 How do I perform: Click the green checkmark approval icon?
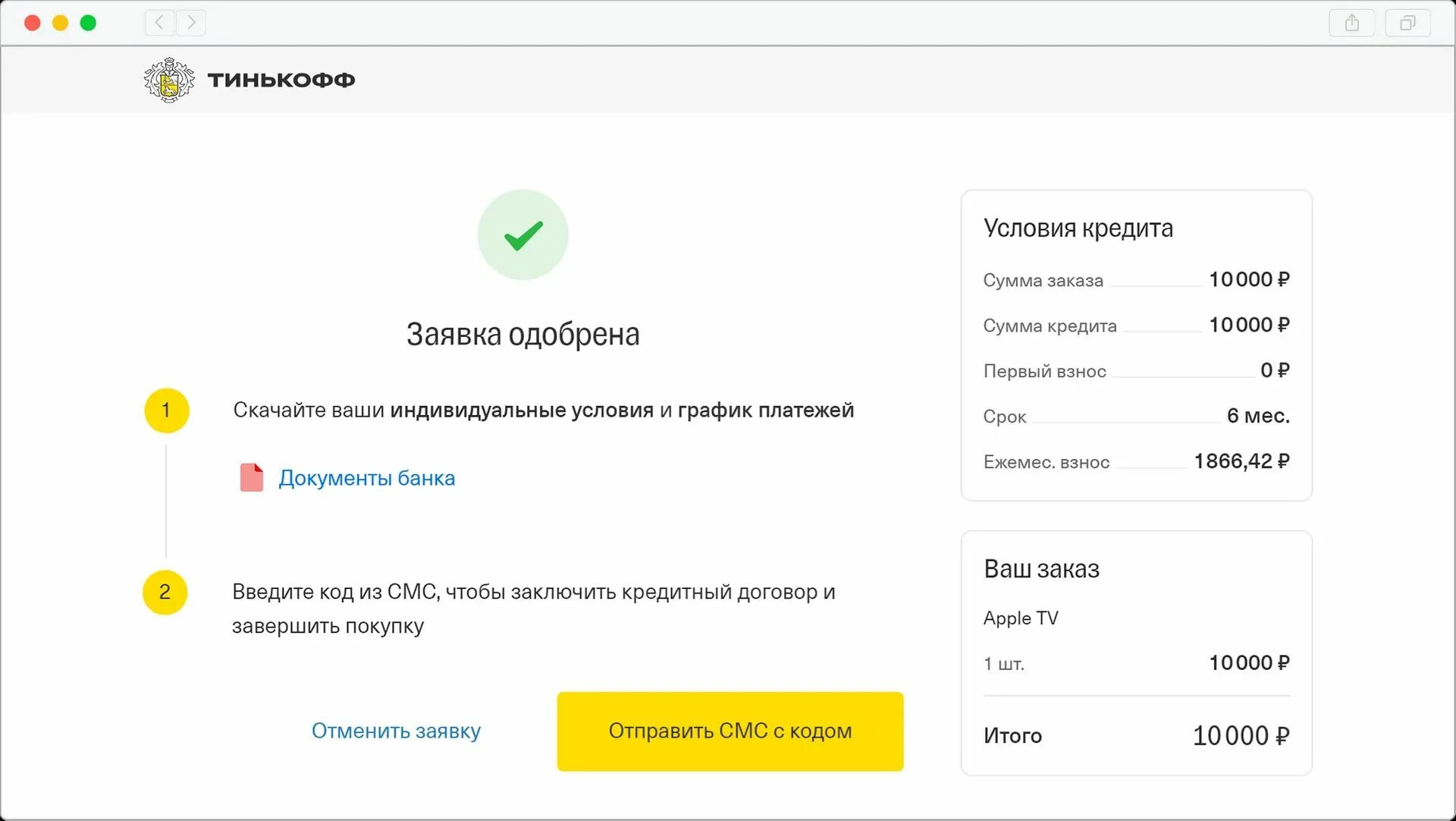tap(522, 235)
